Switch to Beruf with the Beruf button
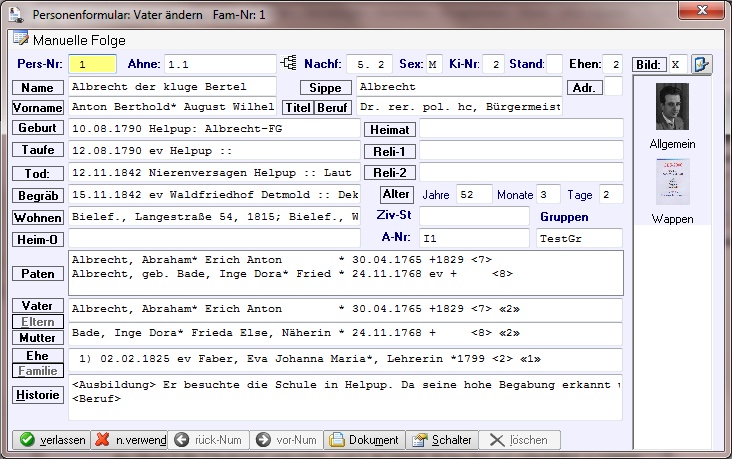 [333, 108]
